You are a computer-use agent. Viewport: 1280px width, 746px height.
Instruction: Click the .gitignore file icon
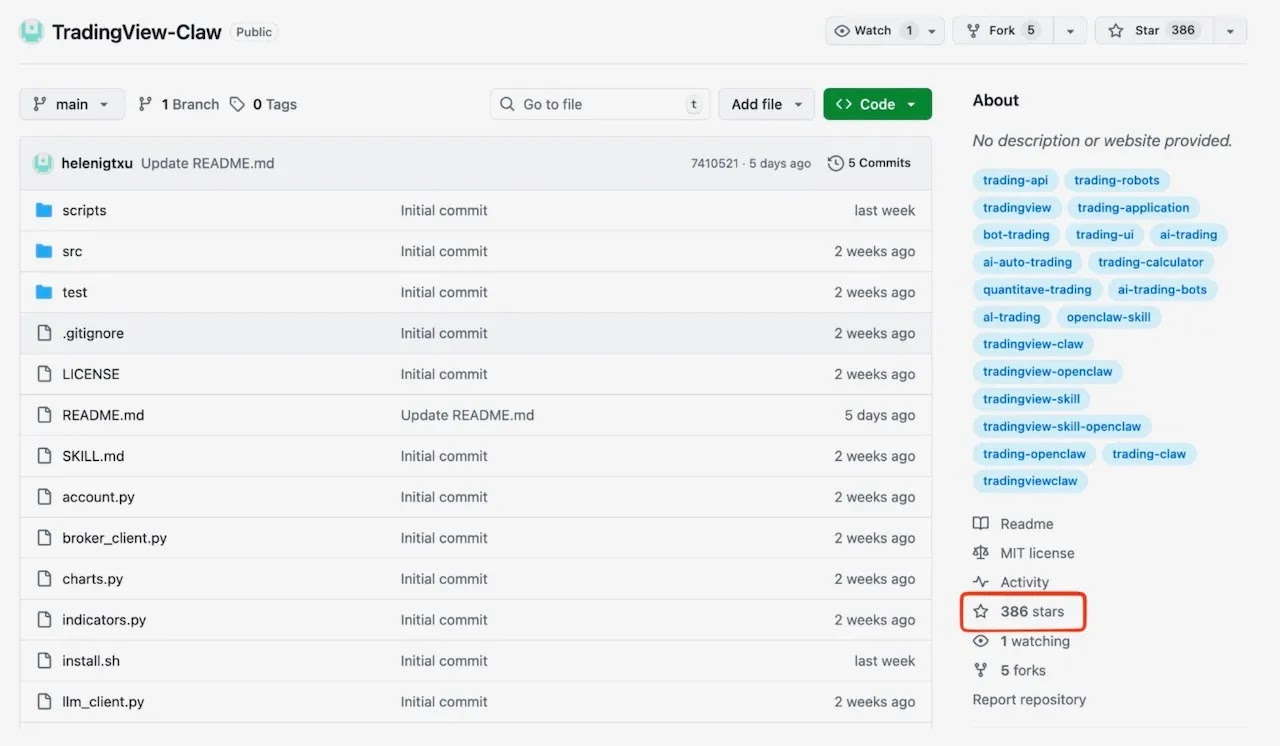pos(44,333)
